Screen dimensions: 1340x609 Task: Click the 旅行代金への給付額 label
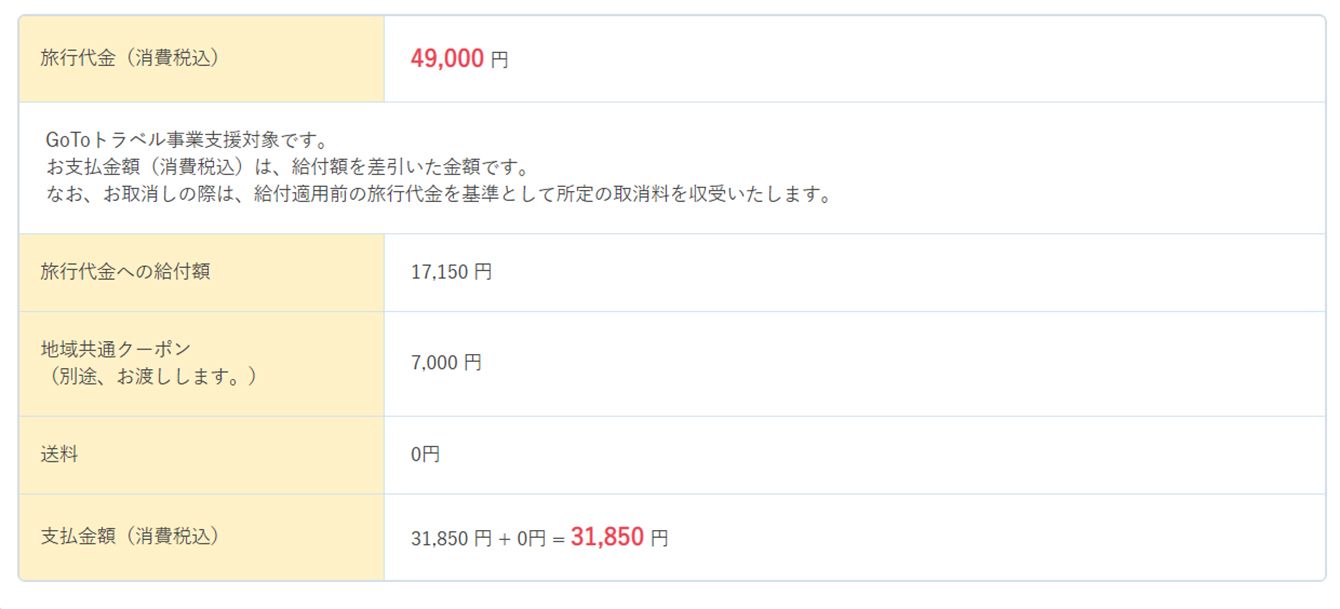pyautogui.click(x=125, y=271)
